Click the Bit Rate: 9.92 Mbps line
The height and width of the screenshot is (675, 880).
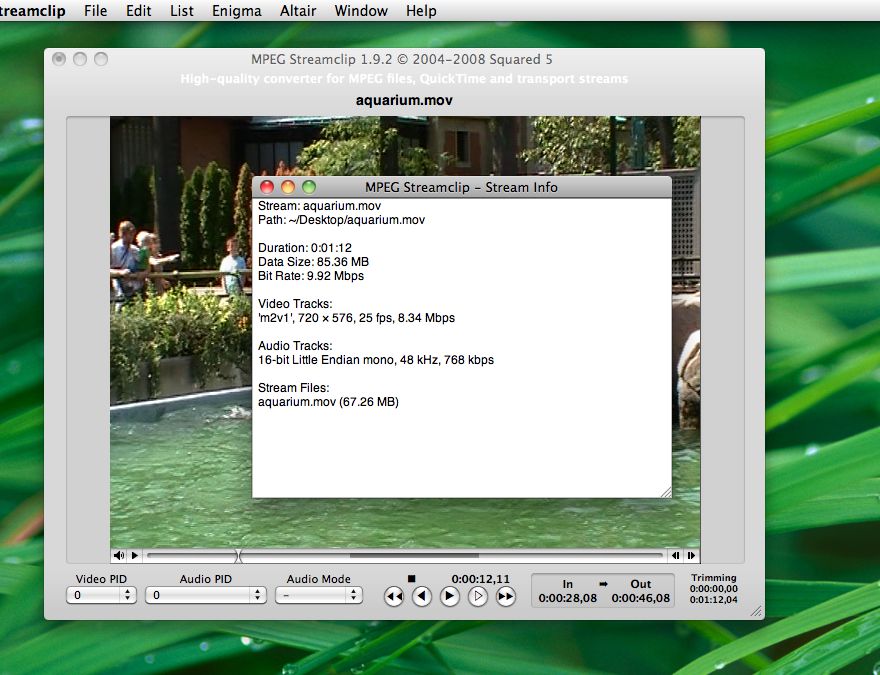point(311,276)
